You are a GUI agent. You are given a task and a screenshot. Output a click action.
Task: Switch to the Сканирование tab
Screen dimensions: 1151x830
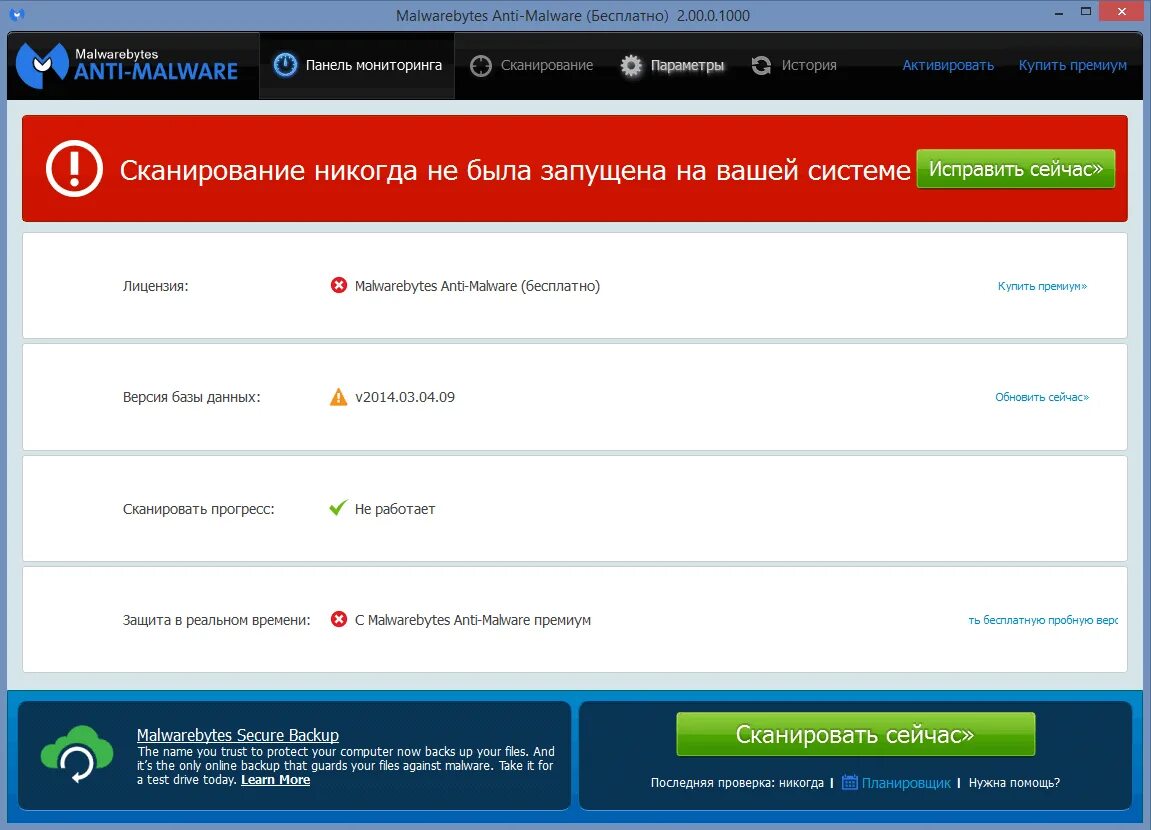point(531,65)
